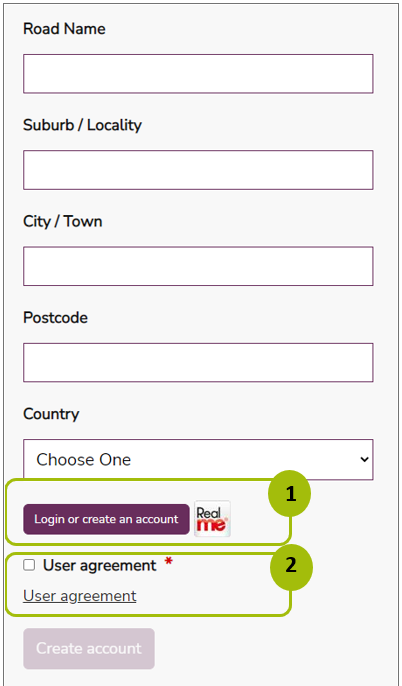Click the RealMe logo icon

212,518
